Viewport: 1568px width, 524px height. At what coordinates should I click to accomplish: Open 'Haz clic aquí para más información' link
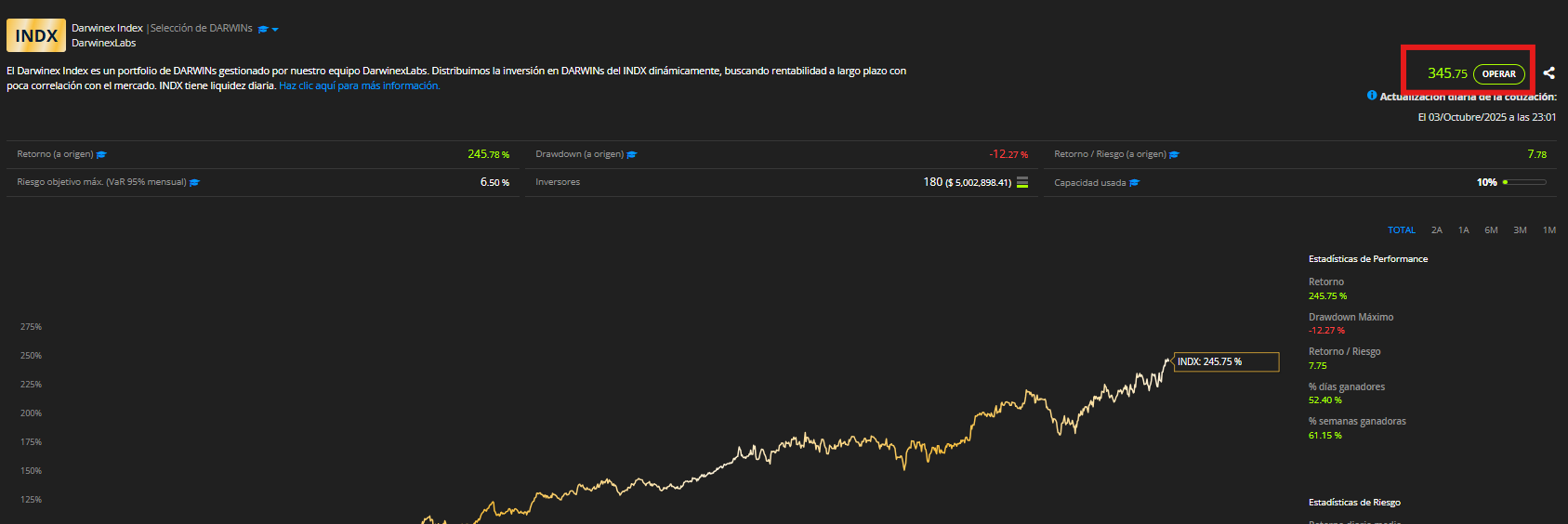360,85
